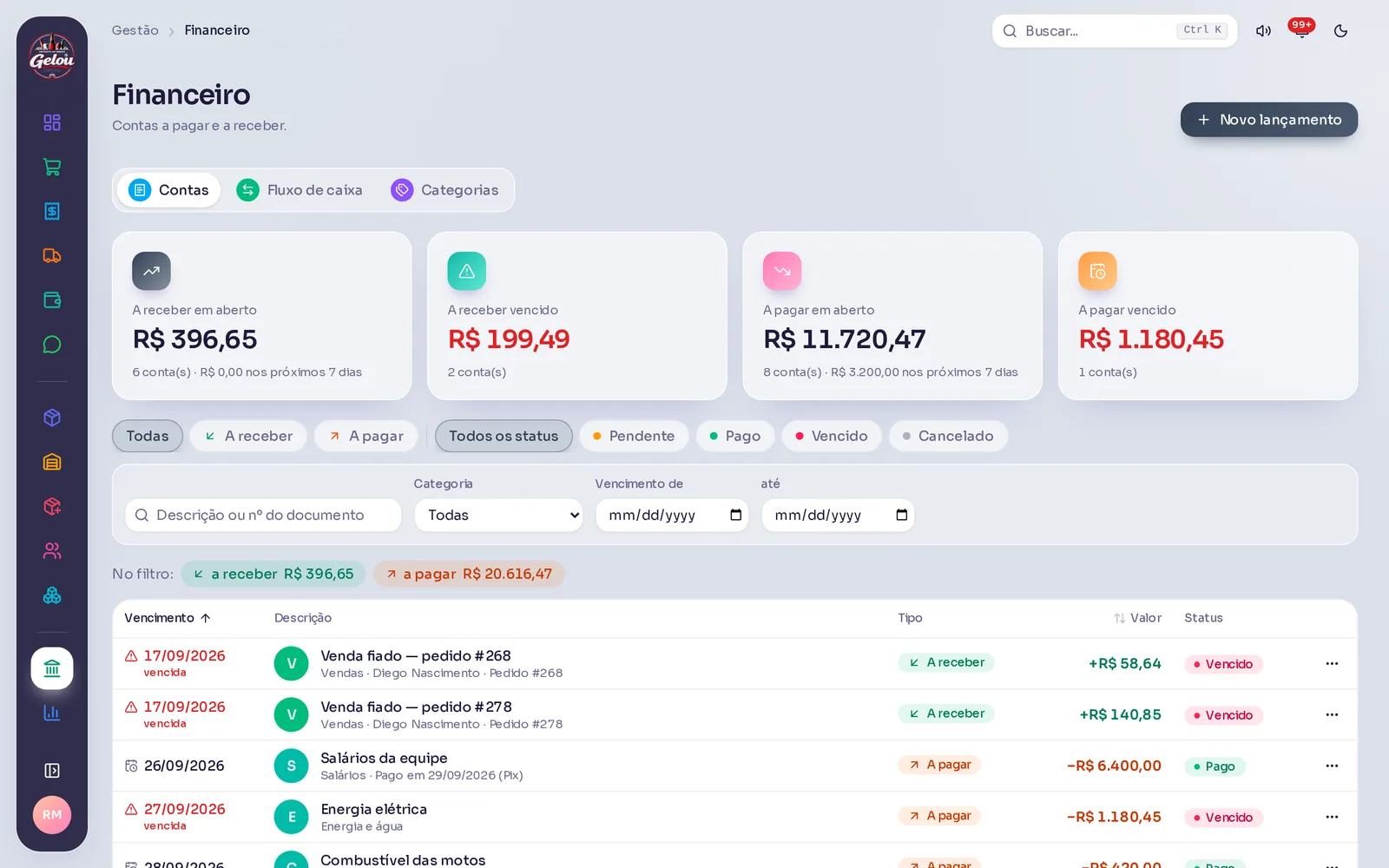
Task: Switch to Categorias tab
Action: click(444, 190)
